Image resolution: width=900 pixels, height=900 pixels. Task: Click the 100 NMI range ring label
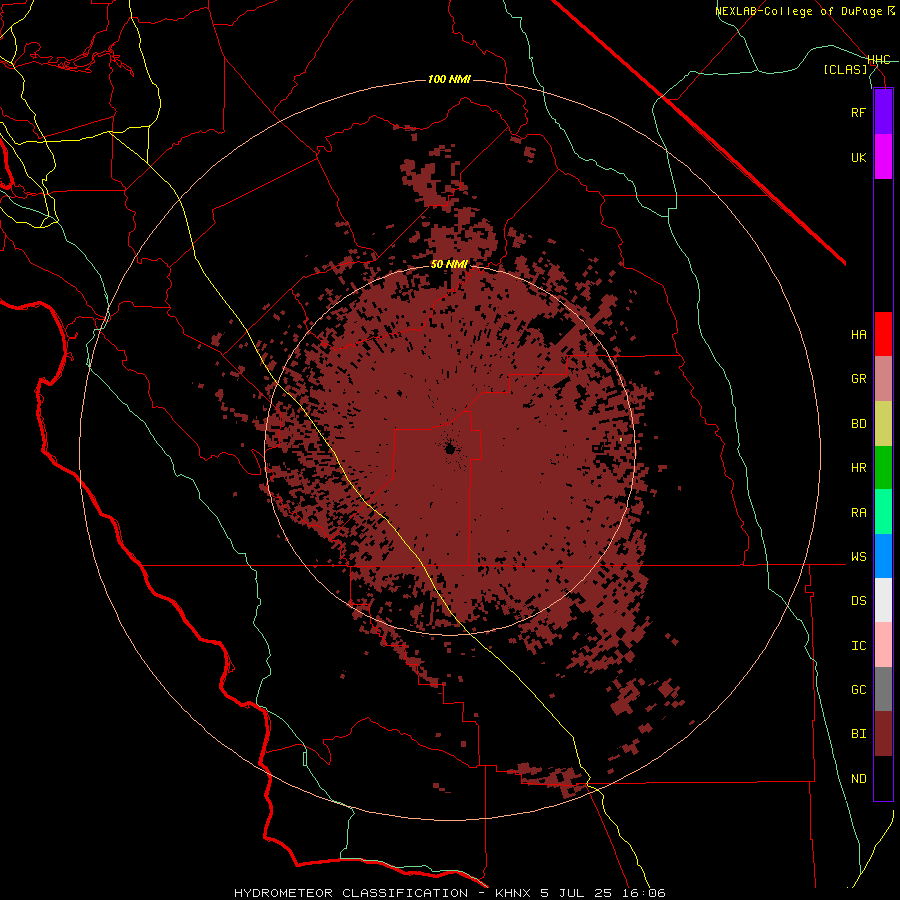coord(449,79)
